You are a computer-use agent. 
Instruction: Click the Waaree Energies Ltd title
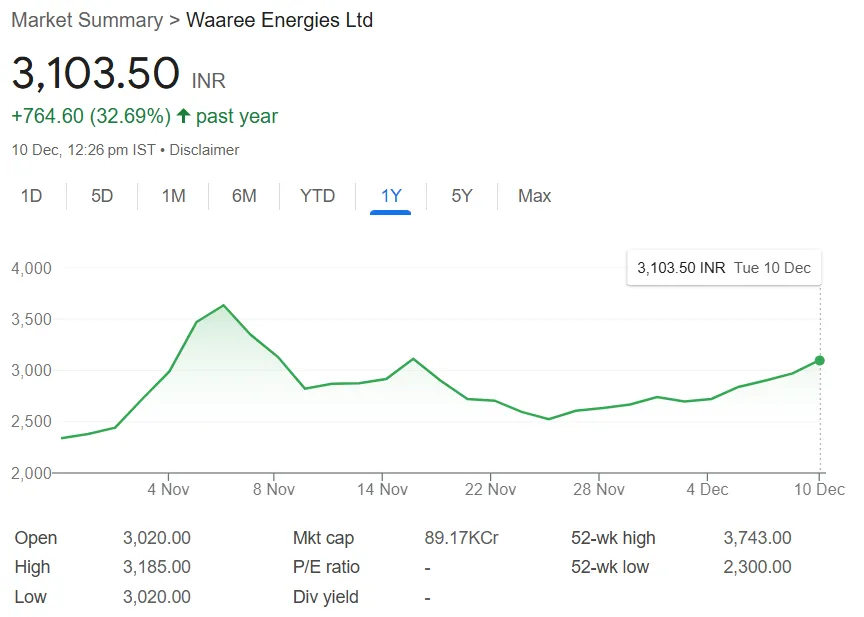click(x=279, y=20)
